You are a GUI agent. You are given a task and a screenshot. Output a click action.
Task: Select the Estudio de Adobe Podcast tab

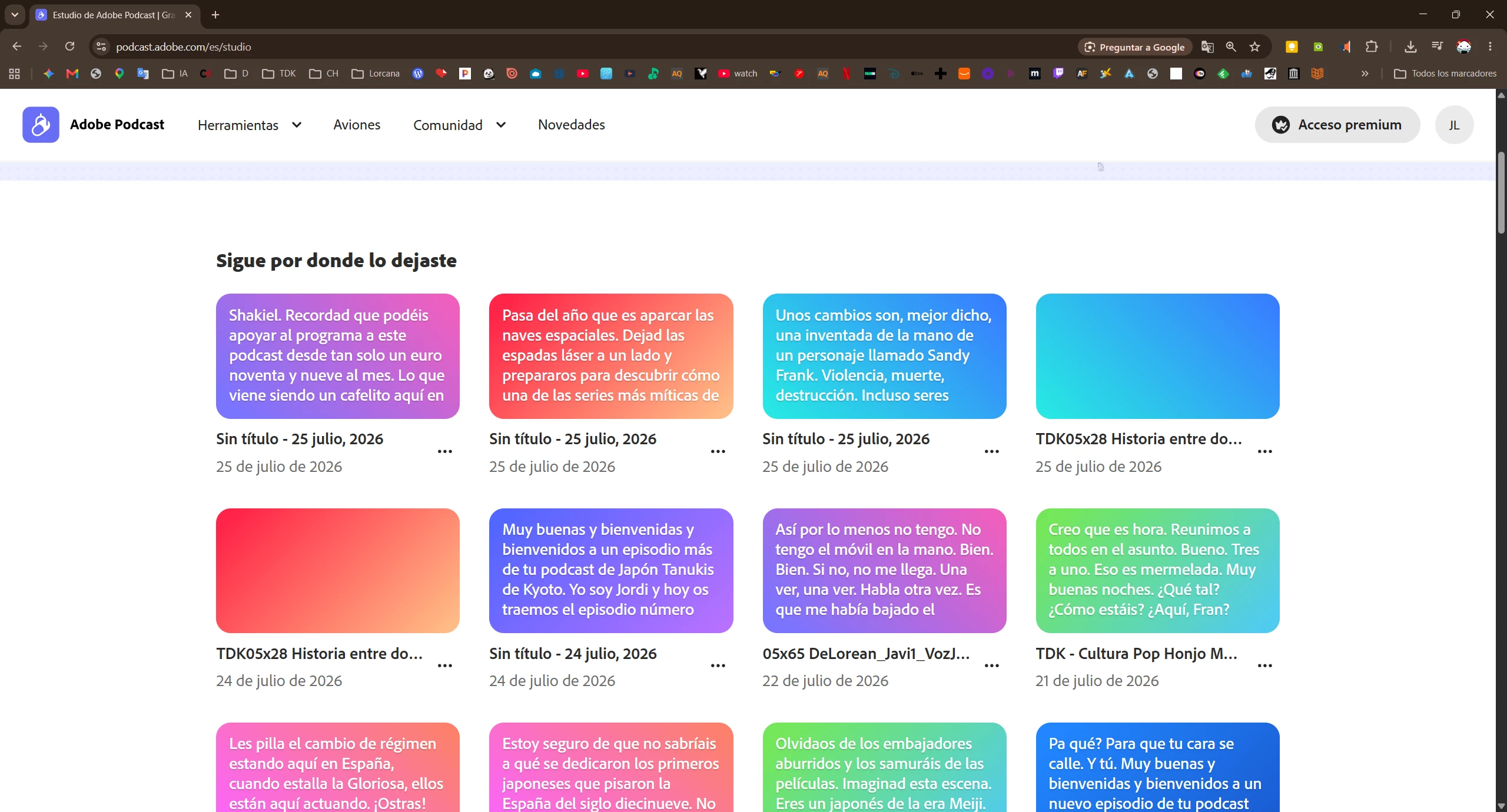click(x=114, y=15)
